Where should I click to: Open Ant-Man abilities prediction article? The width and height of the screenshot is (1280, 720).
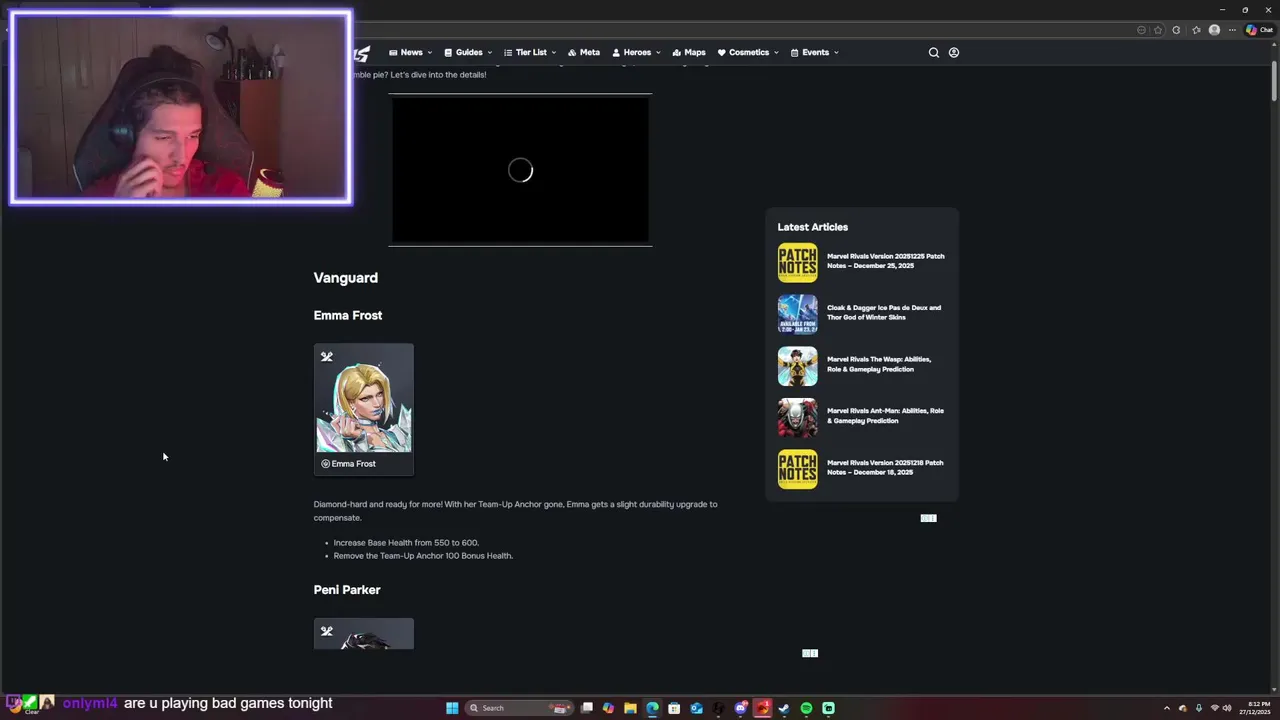click(x=885, y=416)
